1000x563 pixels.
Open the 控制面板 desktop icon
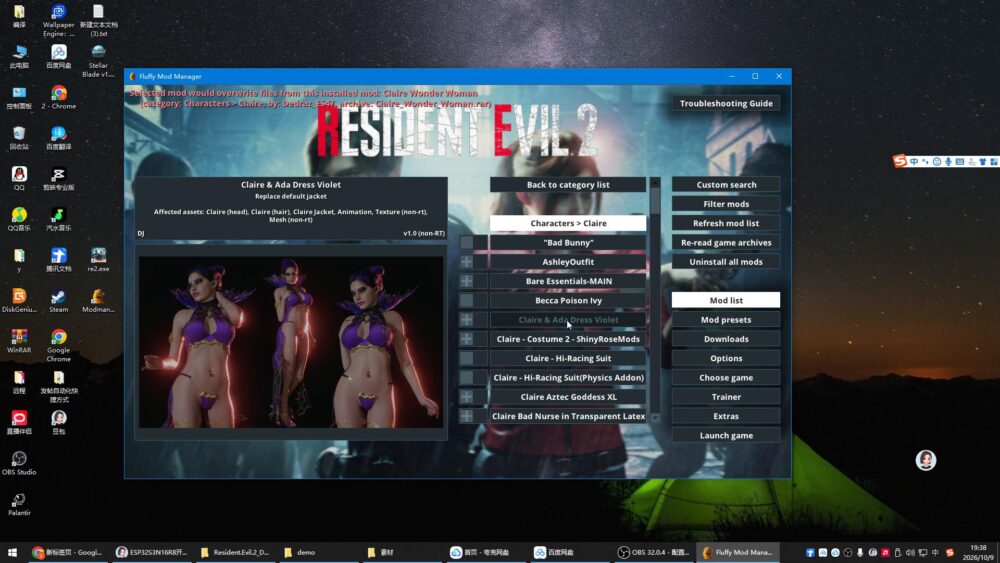(x=19, y=98)
